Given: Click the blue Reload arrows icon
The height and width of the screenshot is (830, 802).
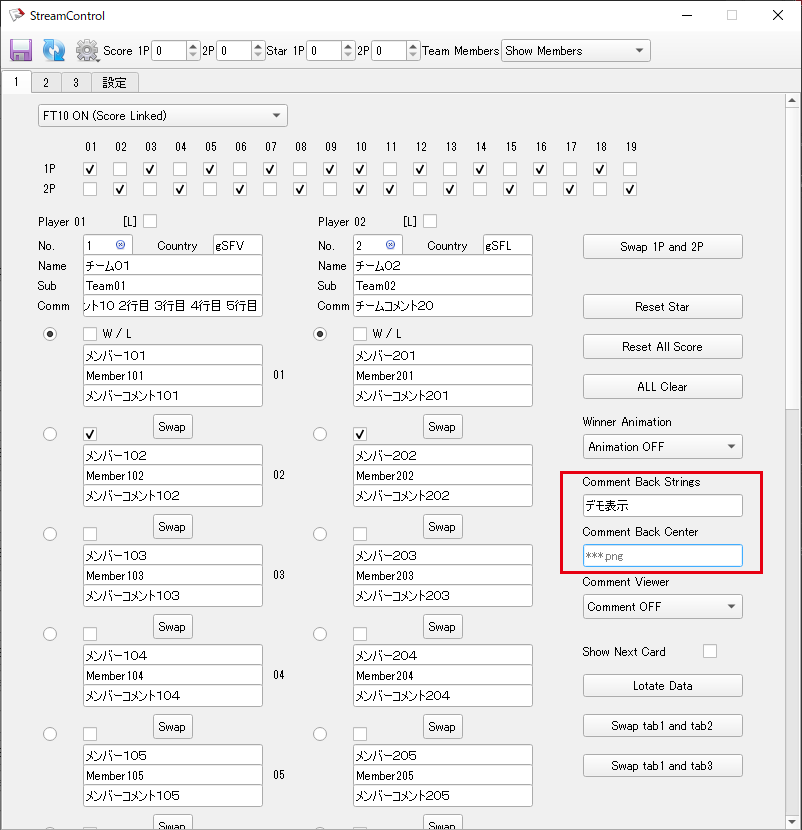Looking at the screenshot, I should click(x=53, y=50).
